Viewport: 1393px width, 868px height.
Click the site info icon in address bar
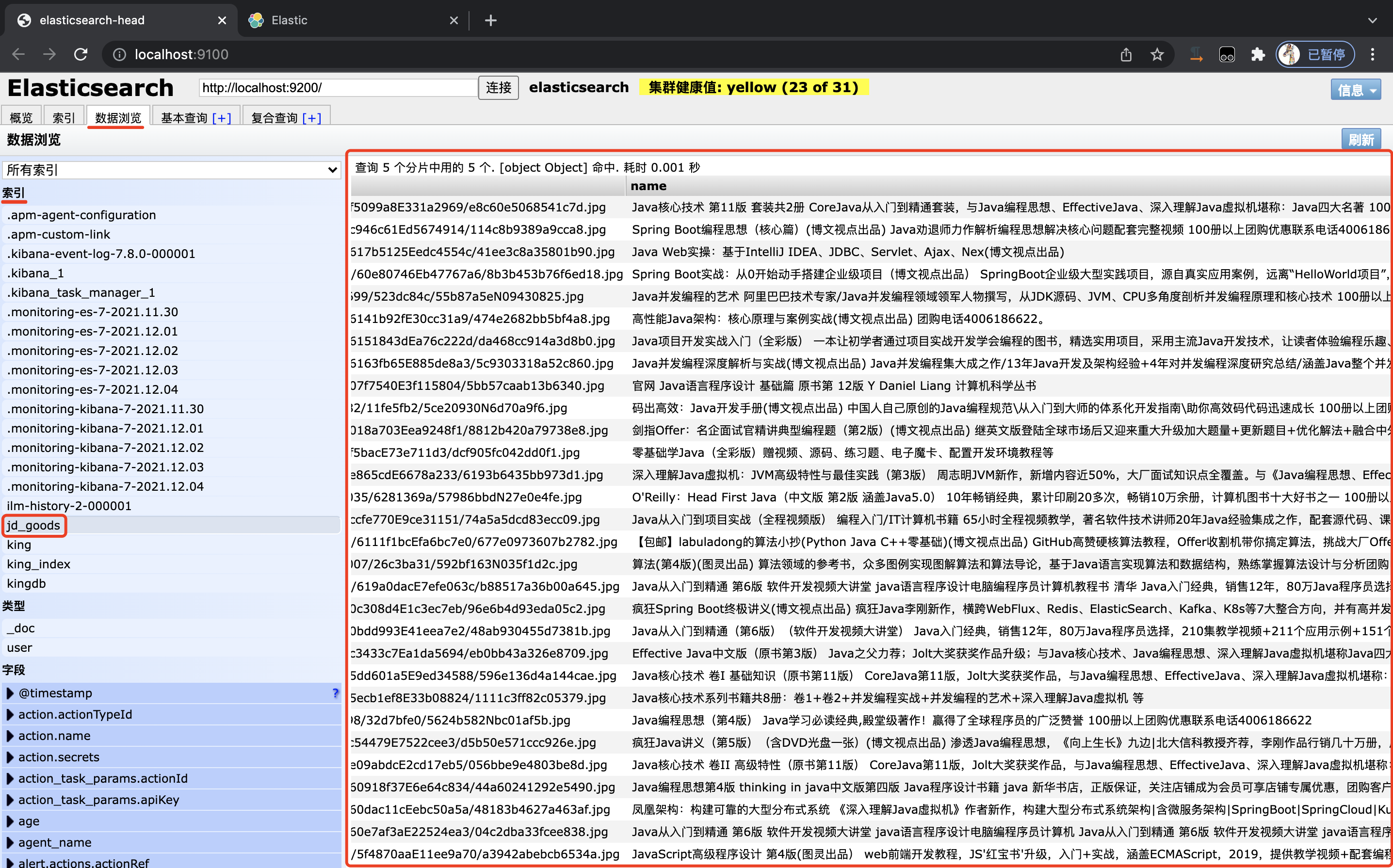point(119,54)
